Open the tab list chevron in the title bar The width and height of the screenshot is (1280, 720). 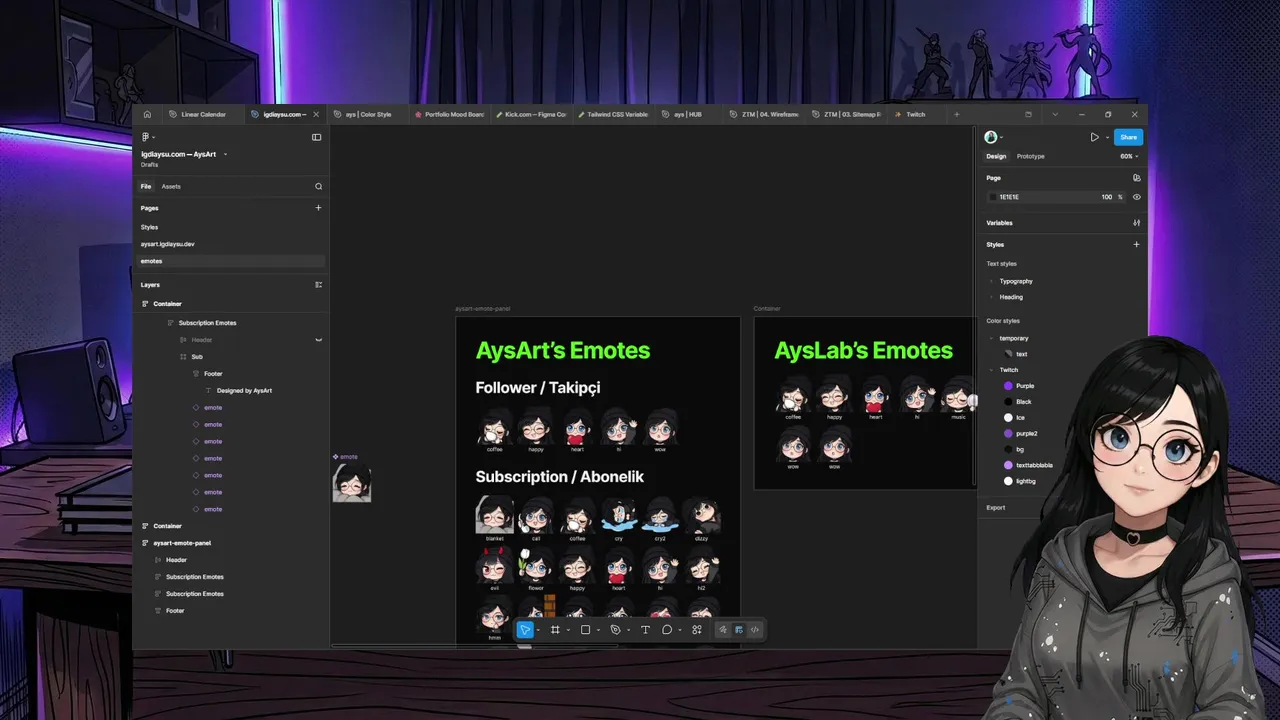click(1054, 114)
